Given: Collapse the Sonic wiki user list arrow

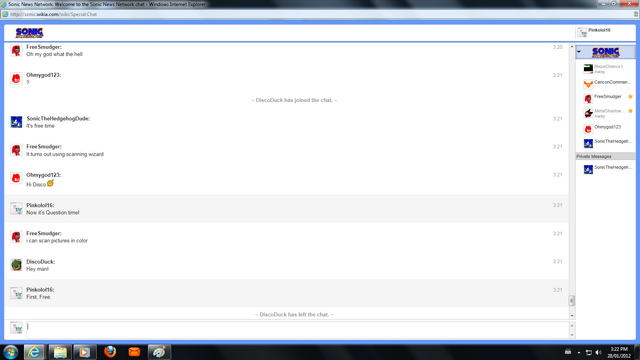Looking at the screenshot, I should tap(579, 52).
